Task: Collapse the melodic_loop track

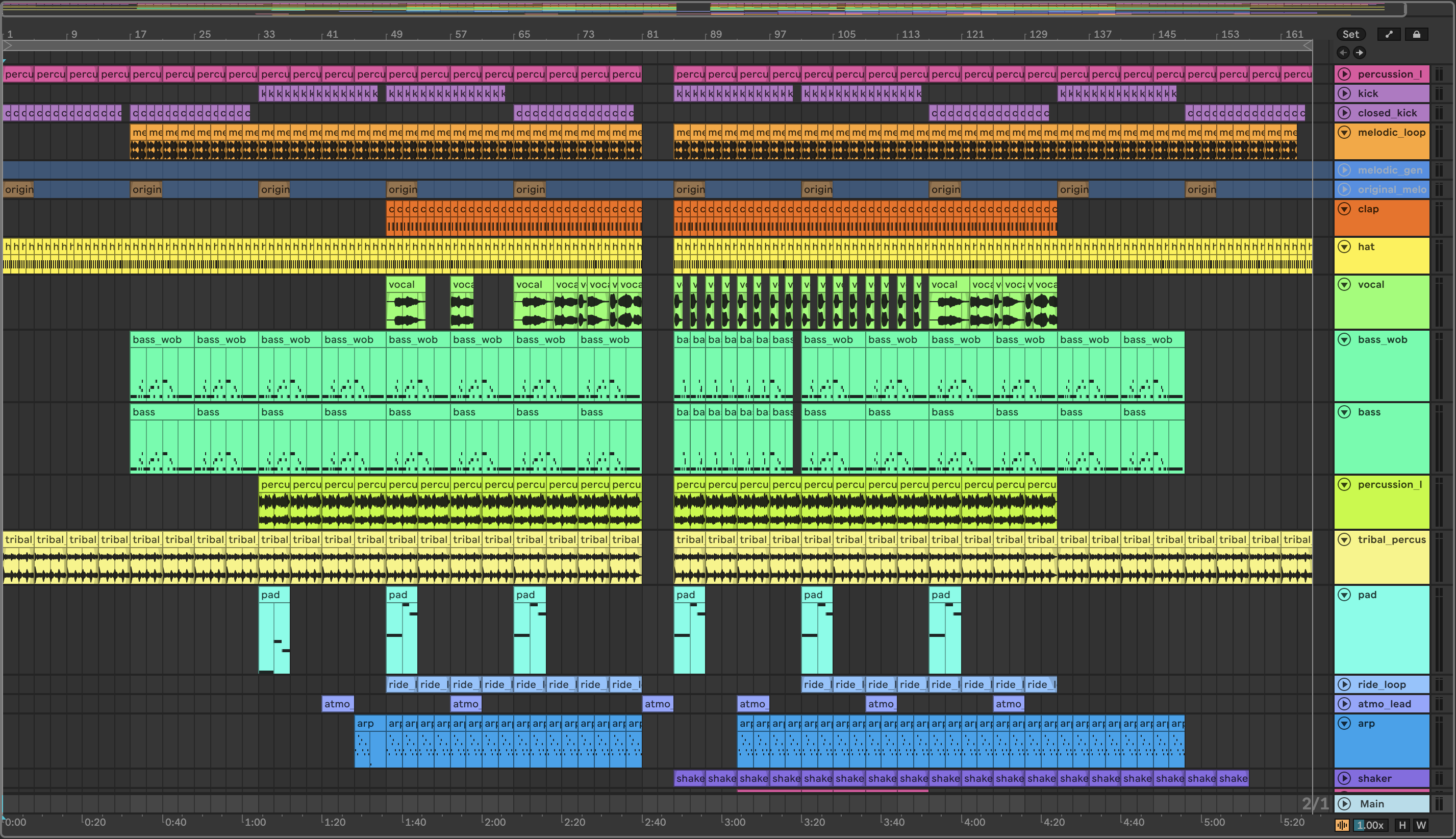Action: (1345, 133)
